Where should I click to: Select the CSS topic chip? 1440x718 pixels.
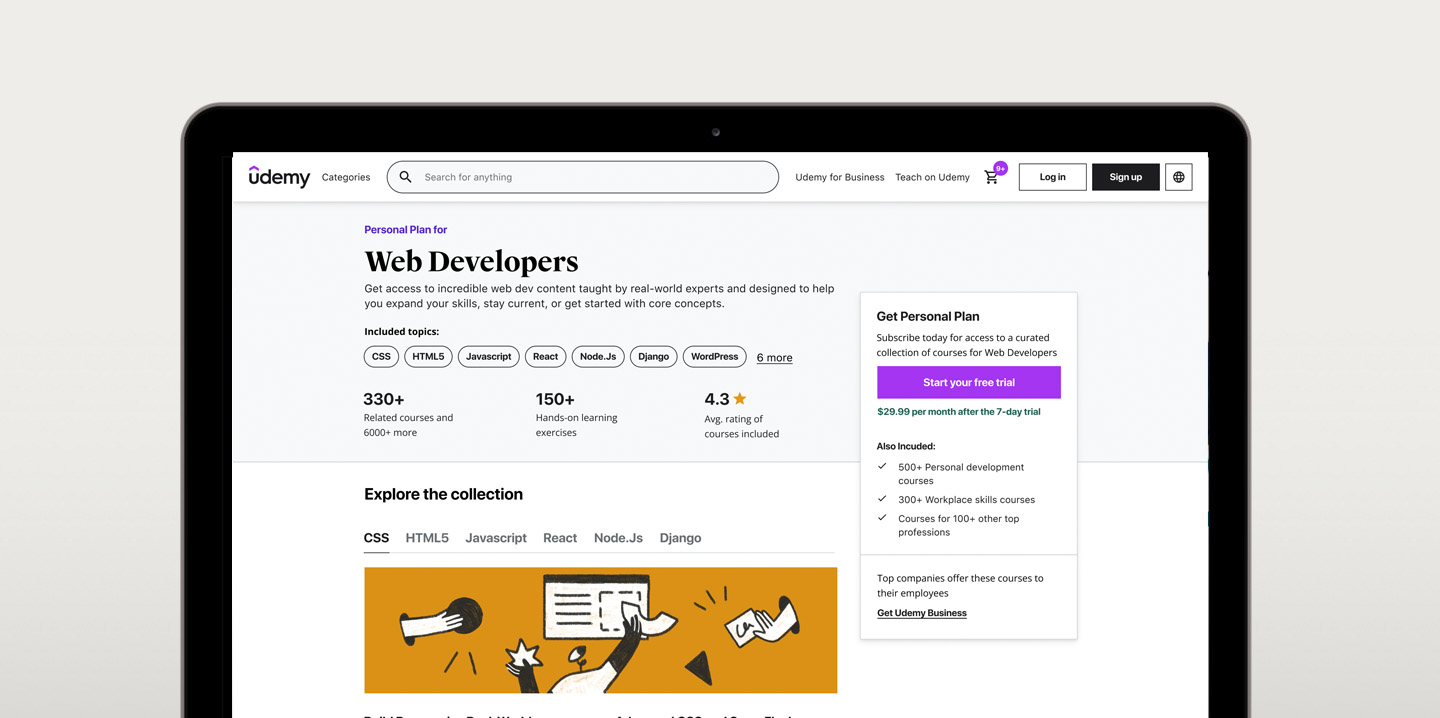(381, 357)
